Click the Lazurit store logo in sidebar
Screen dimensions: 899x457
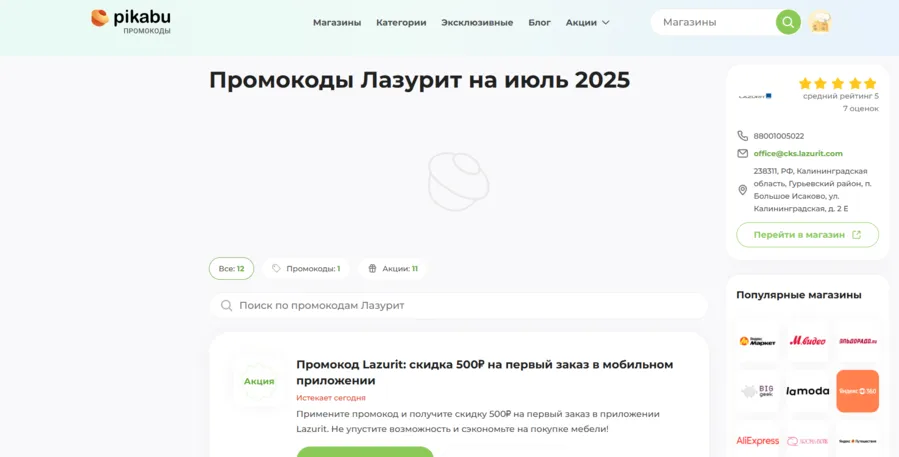tap(755, 96)
